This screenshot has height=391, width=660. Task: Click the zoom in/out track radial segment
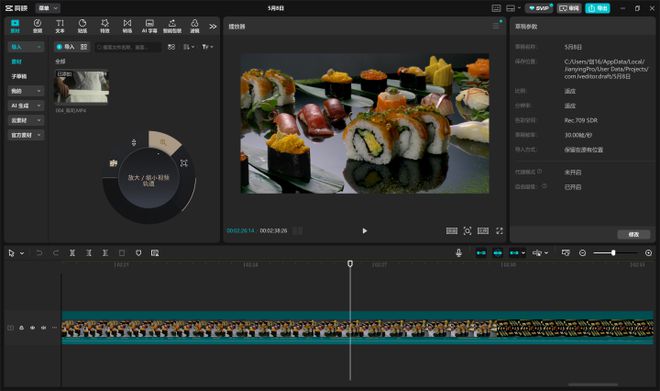click(164, 142)
